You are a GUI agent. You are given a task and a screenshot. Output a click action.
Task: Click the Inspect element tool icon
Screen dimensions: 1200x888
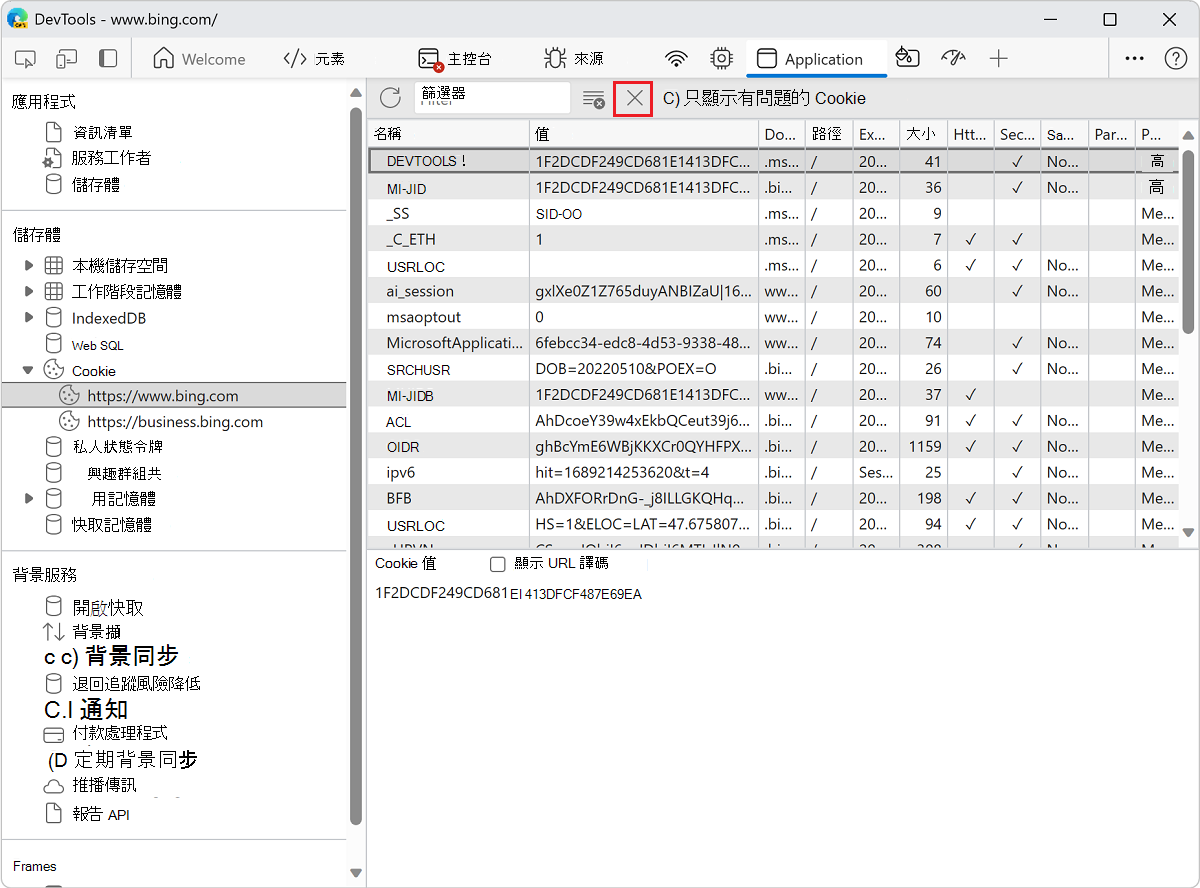(26, 59)
